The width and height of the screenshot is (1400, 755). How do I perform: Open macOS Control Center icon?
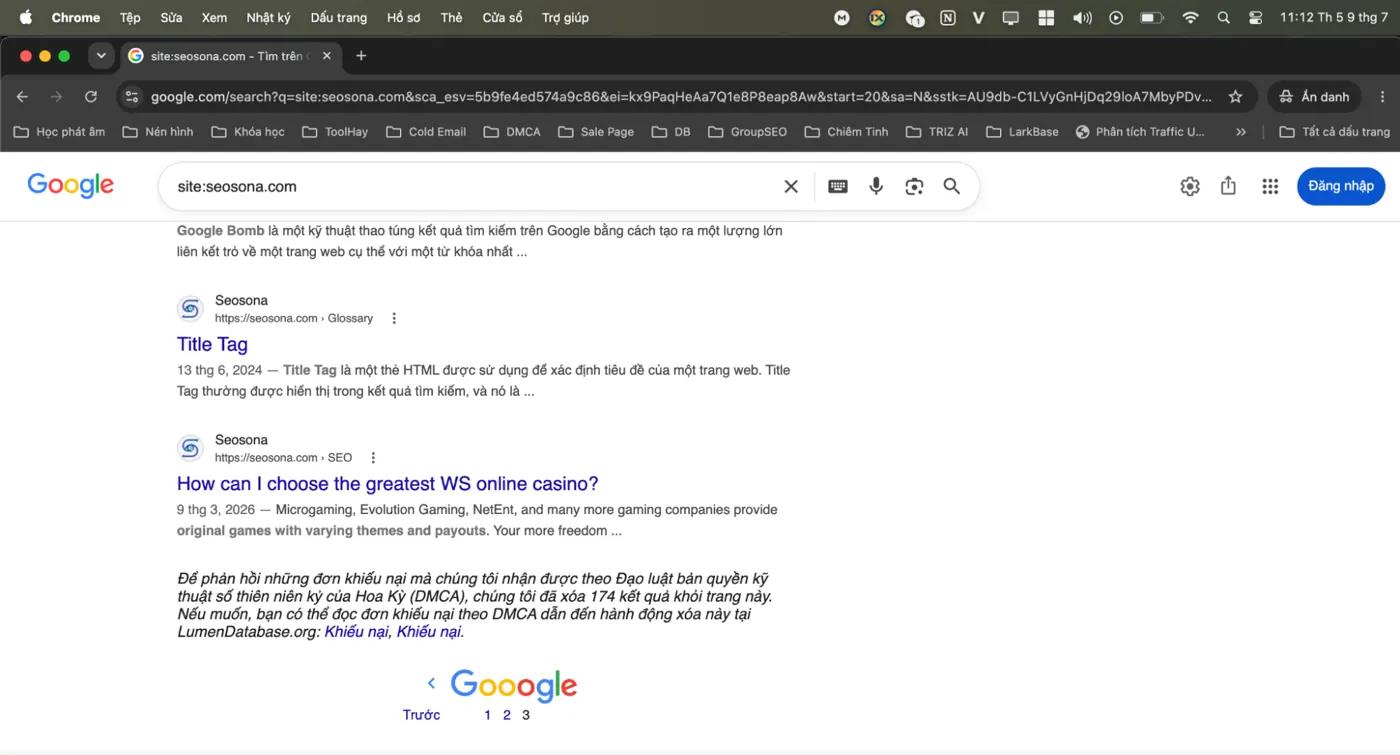(x=1256, y=17)
